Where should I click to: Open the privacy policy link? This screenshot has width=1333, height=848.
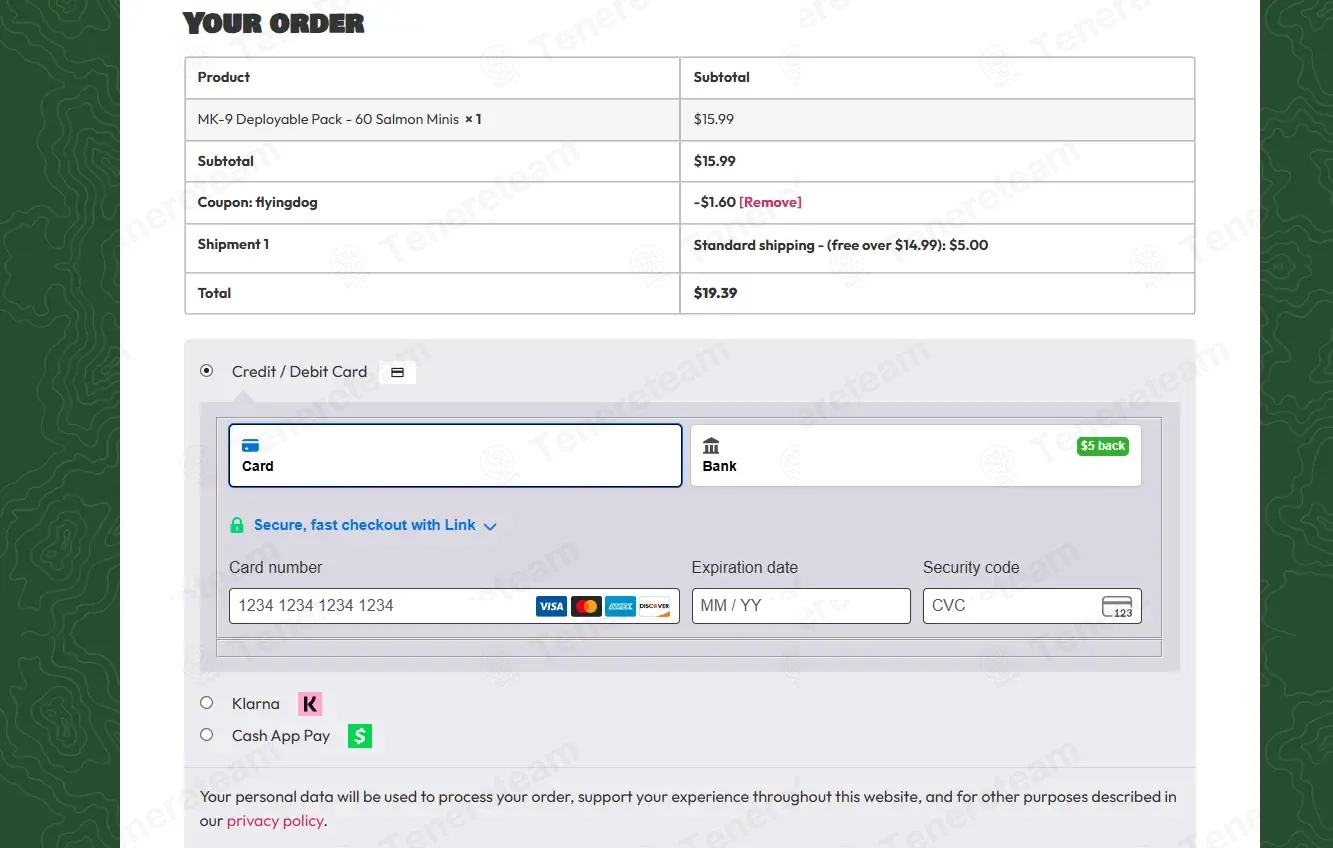coord(275,821)
